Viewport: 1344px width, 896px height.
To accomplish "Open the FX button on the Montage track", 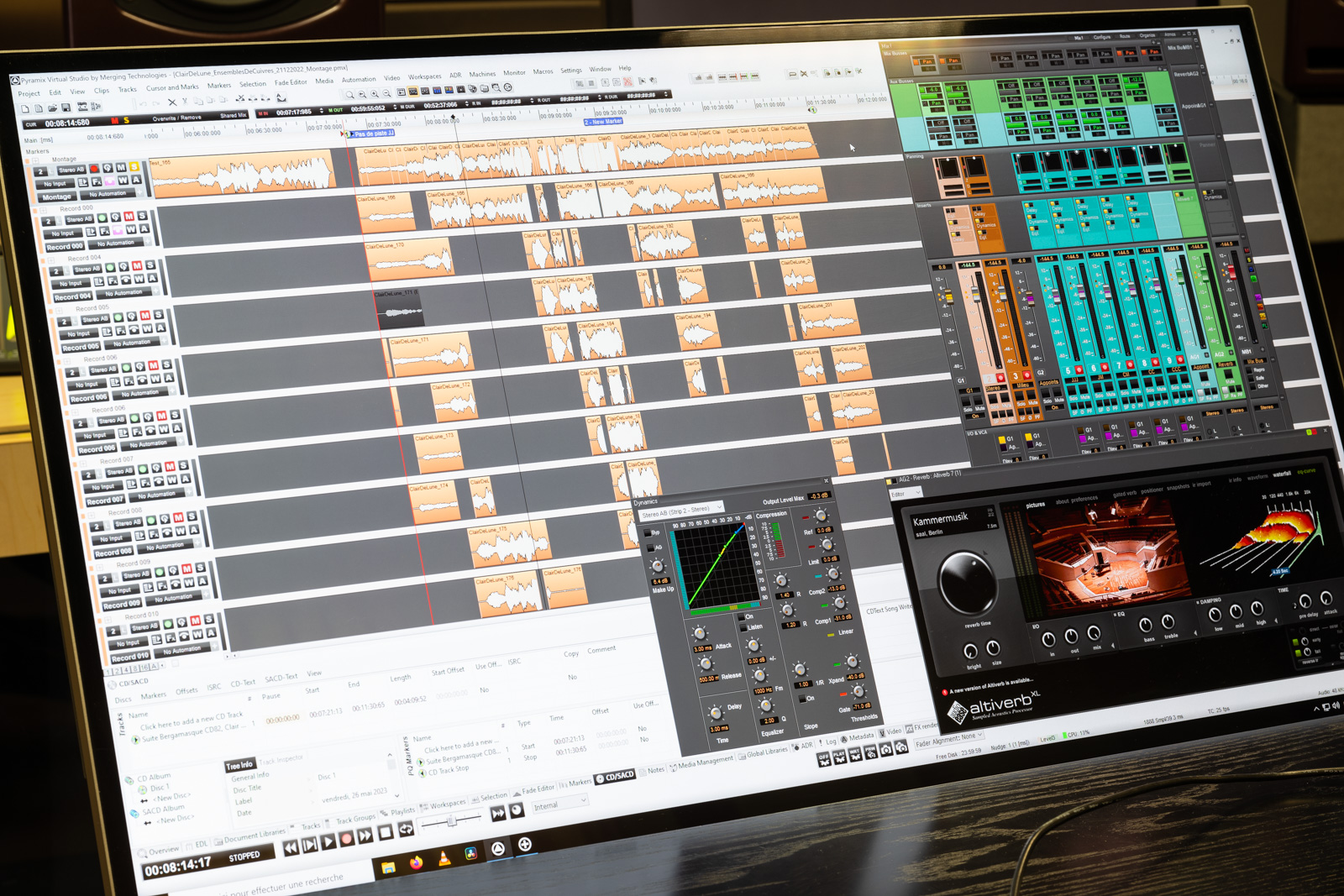I will pos(96,181).
